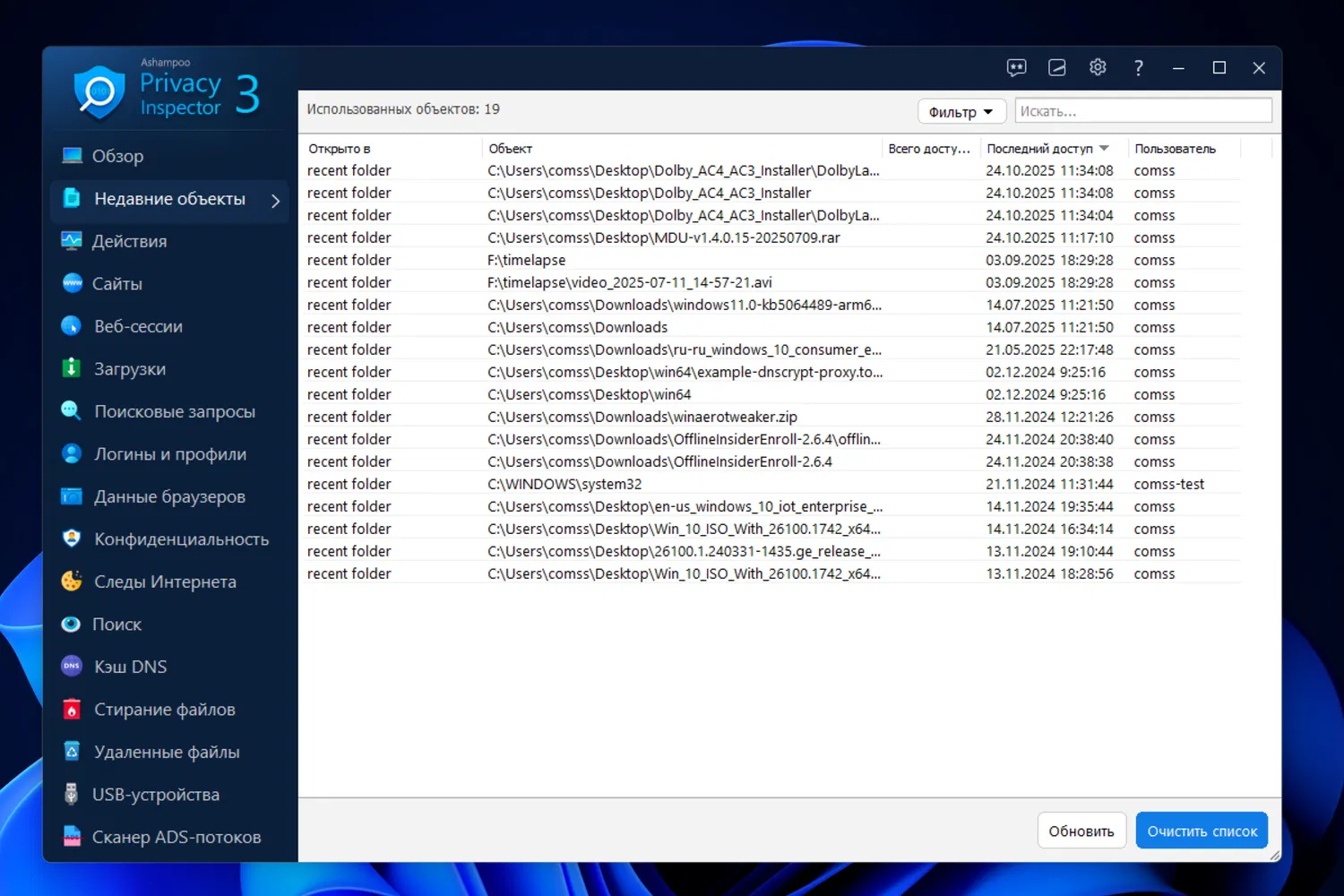
Task: Click the USB-устройства icon
Action: 72,794
